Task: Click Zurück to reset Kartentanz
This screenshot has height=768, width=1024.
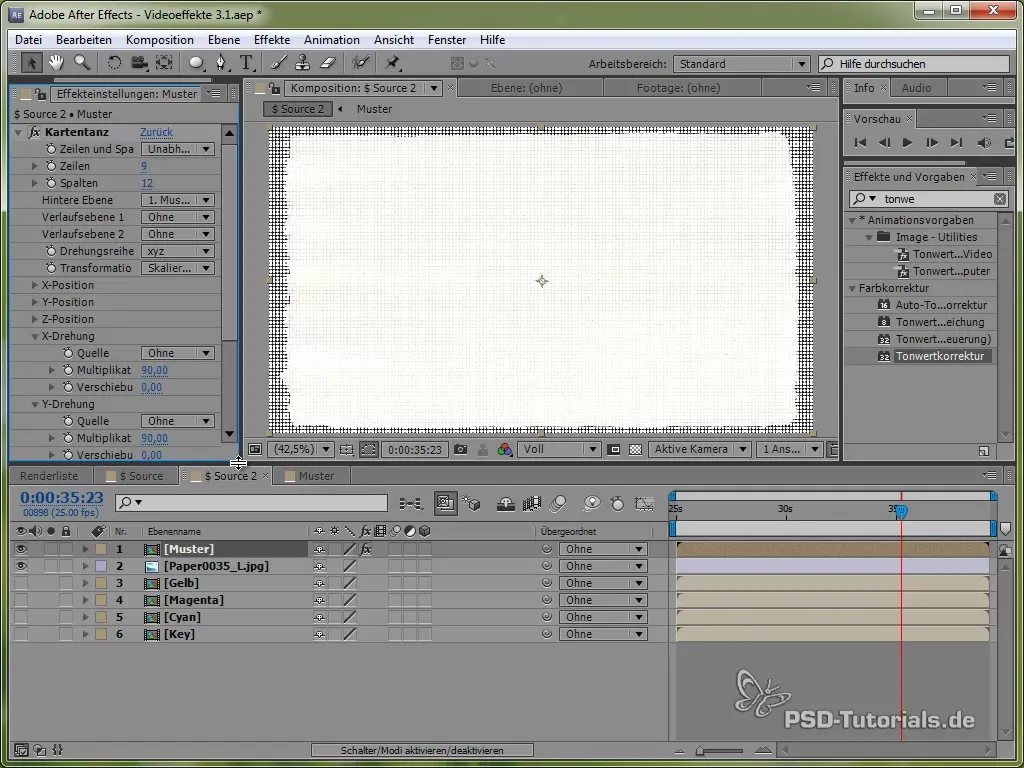Action: tap(156, 132)
